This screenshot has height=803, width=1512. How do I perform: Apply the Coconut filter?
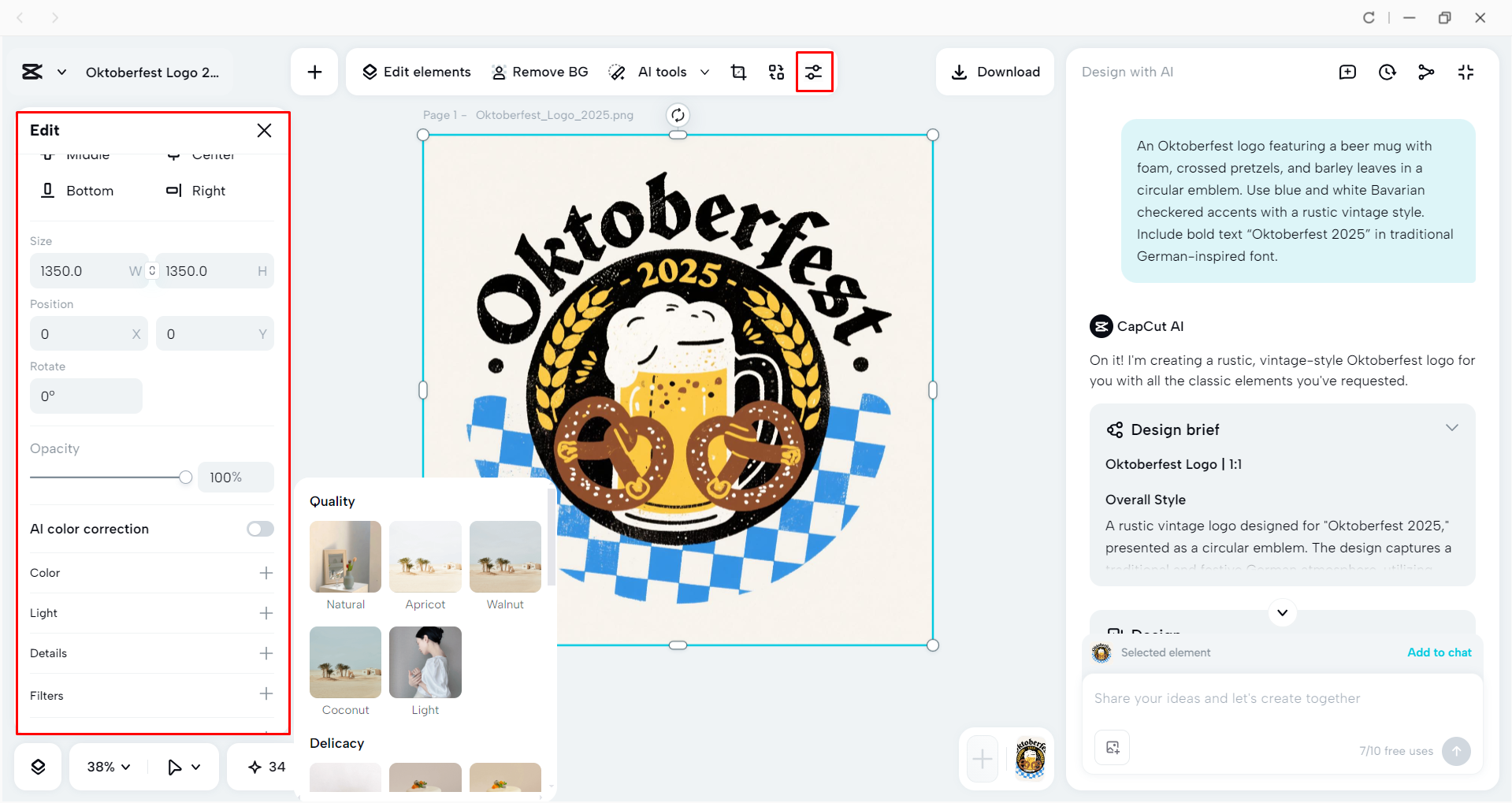(345, 663)
